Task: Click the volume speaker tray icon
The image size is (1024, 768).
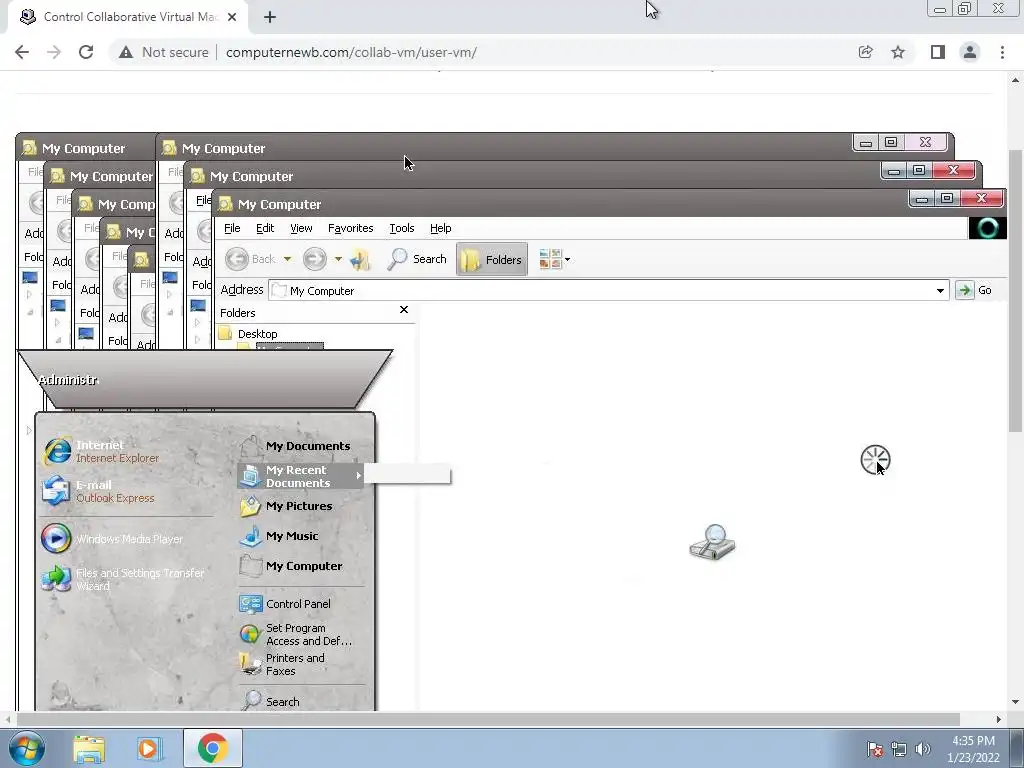Action: [x=923, y=749]
